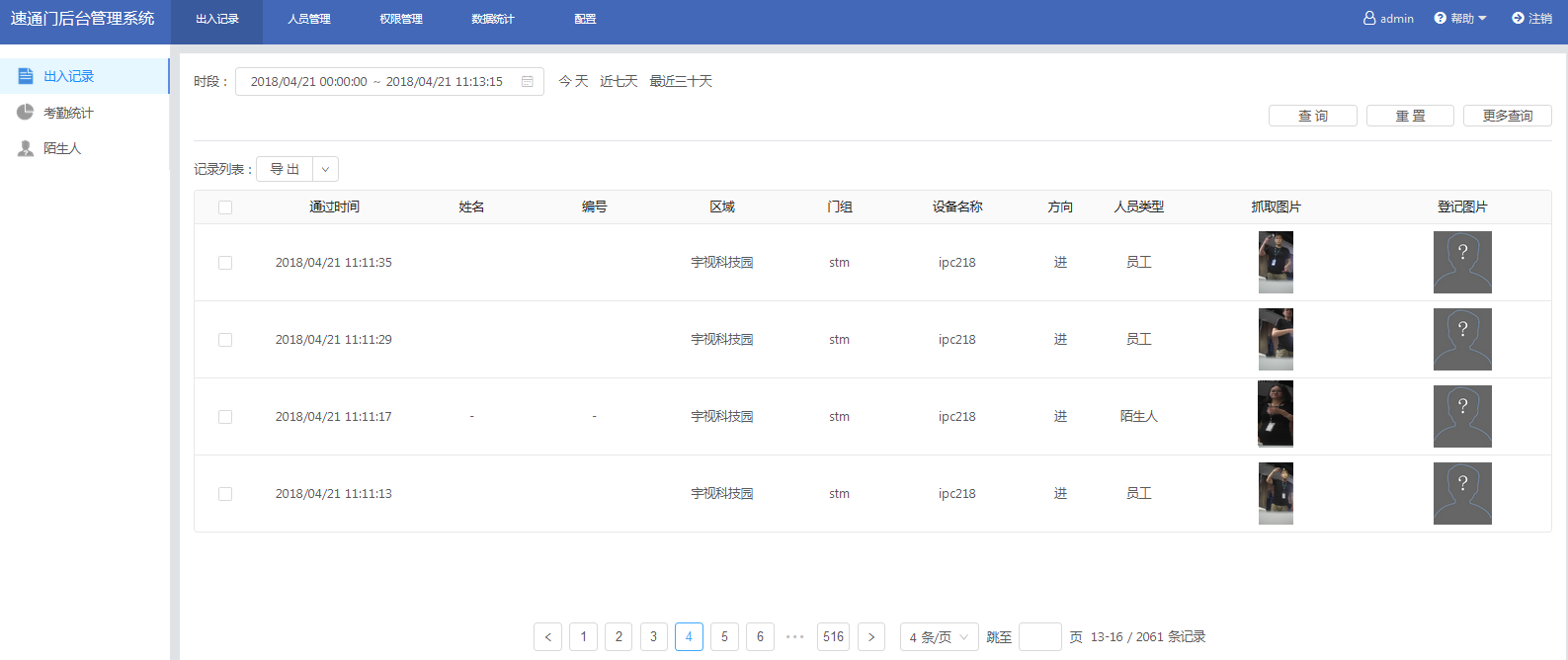Choose the 最近三十天 time shortcut

click(x=681, y=81)
